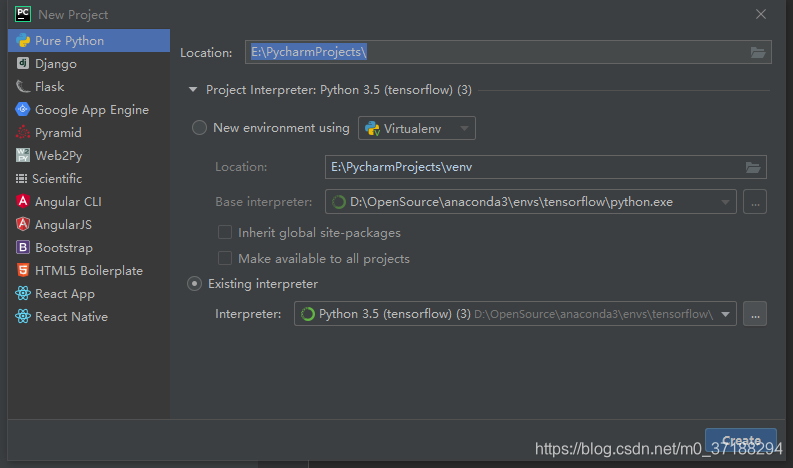Screen dimensions: 793x468
Task: Collapse the Project Interpreter section
Action: click(193, 90)
